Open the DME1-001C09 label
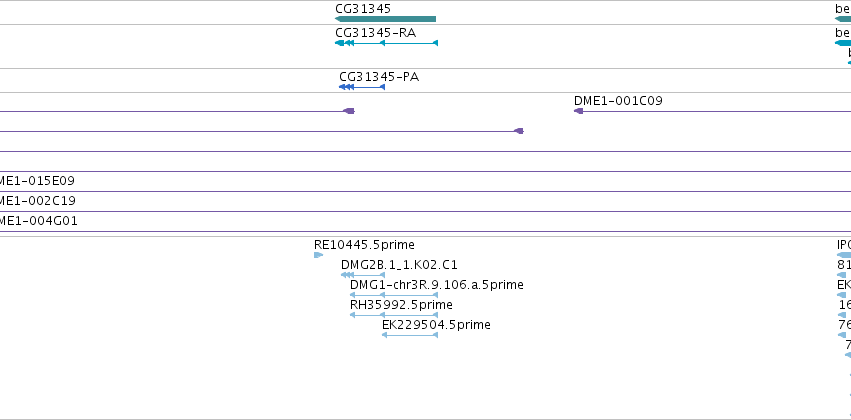This screenshot has height=420, width=851. coord(618,101)
